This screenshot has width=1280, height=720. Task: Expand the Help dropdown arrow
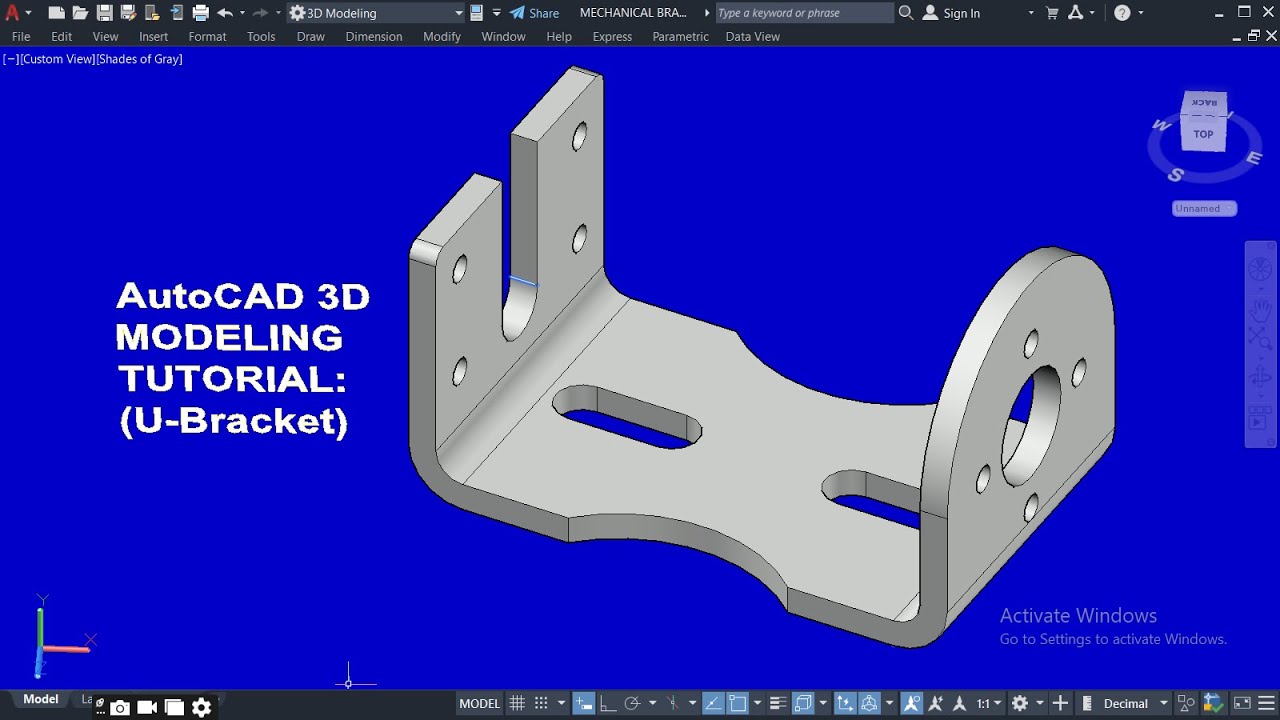tap(1141, 13)
